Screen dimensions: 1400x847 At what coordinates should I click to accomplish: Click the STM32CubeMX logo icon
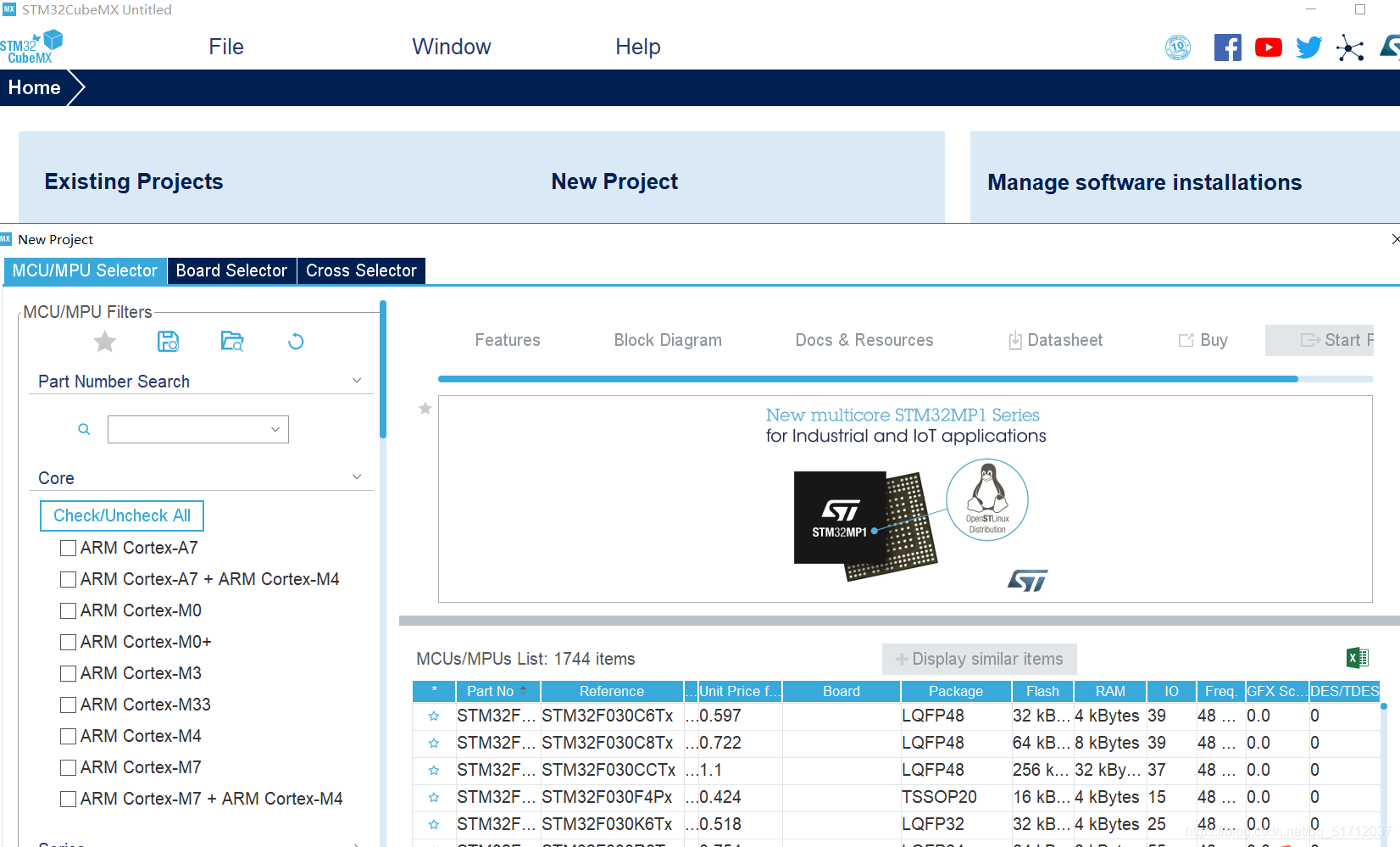pyautogui.click(x=31, y=47)
